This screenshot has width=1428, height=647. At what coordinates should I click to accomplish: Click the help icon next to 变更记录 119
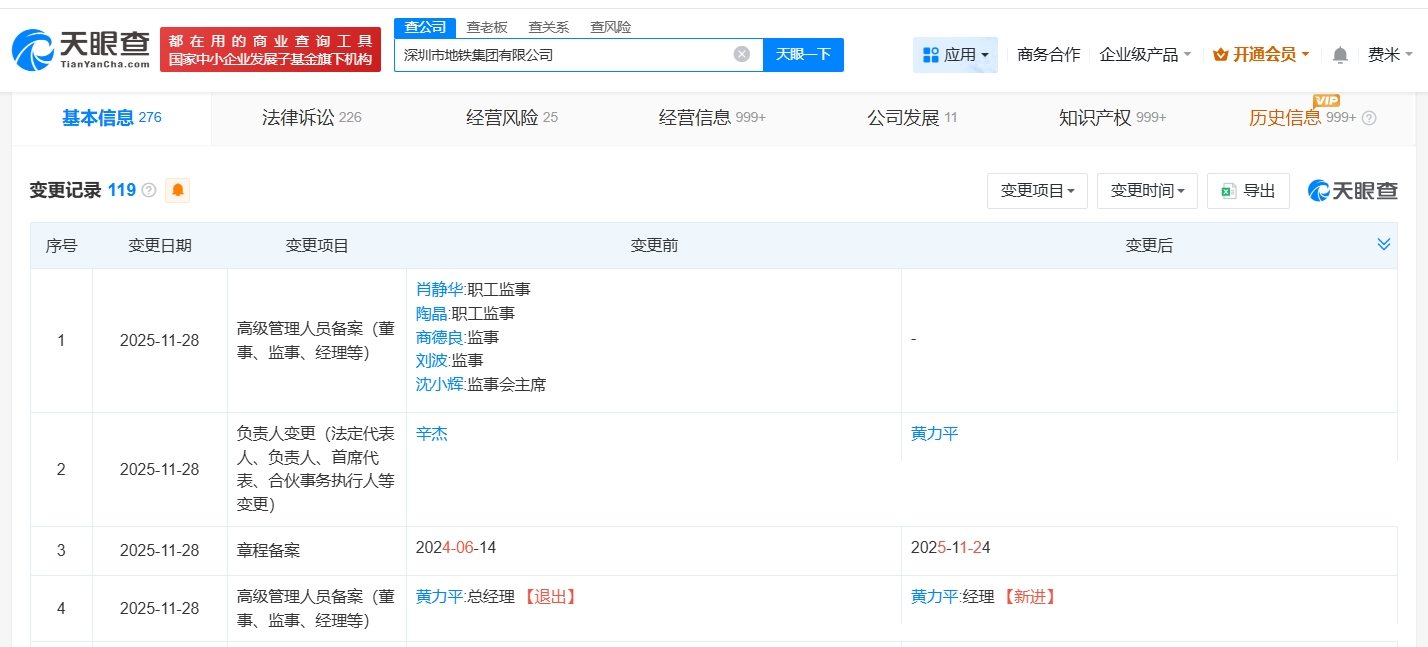[x=149, y=190]
